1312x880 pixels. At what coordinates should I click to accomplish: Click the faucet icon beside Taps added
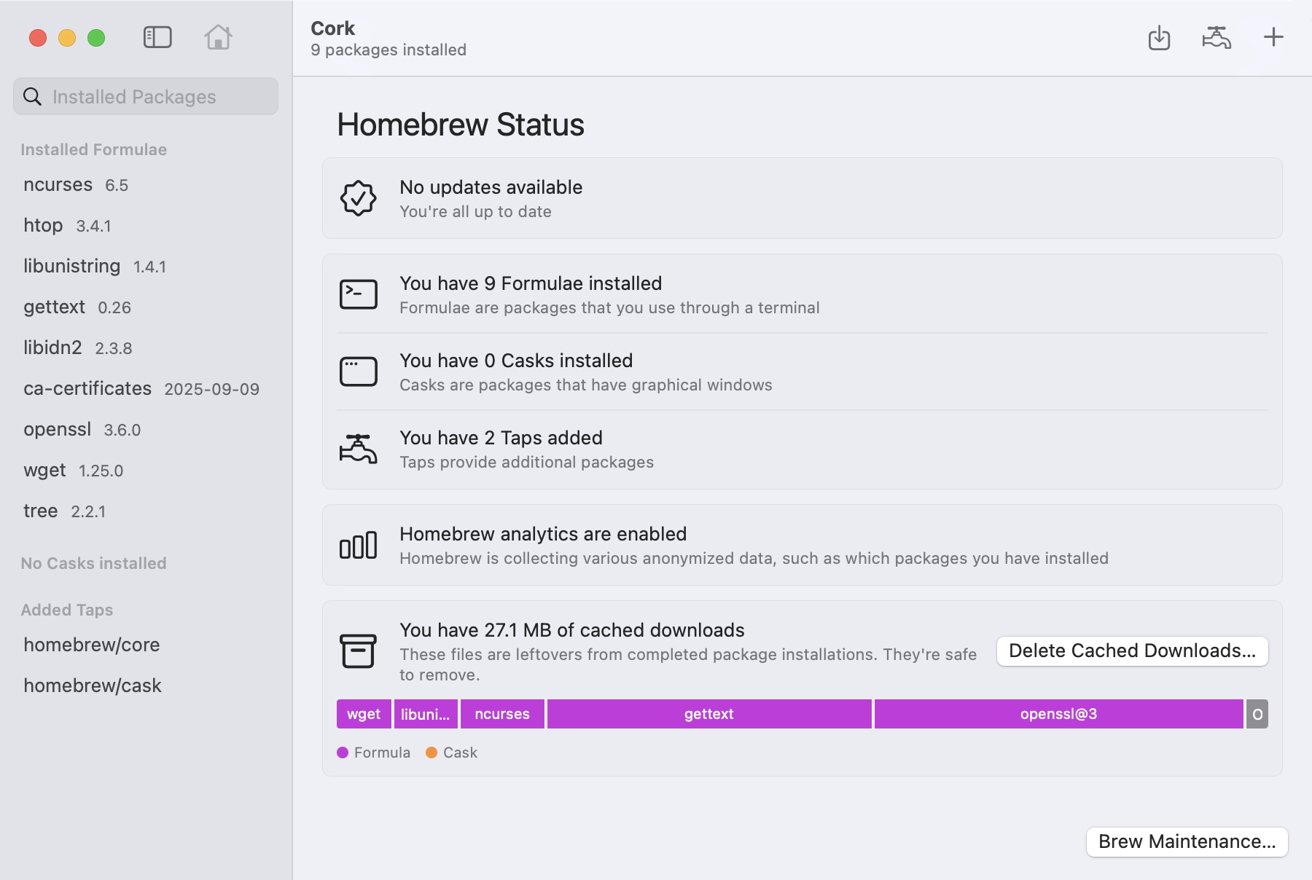tap(358, 448)
